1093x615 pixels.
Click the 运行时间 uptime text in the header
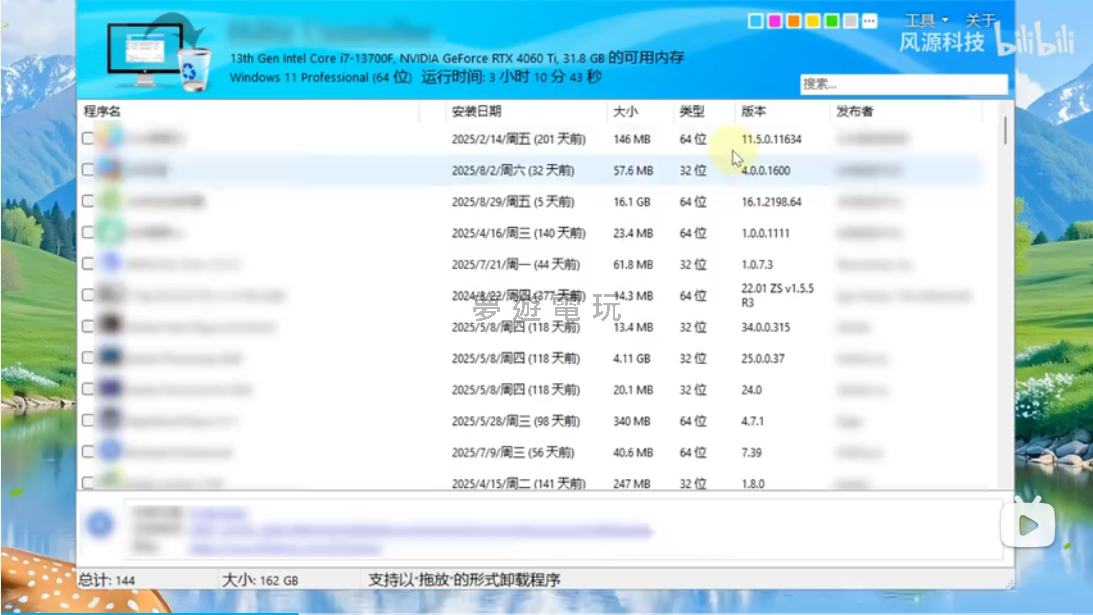pos(511,77)
